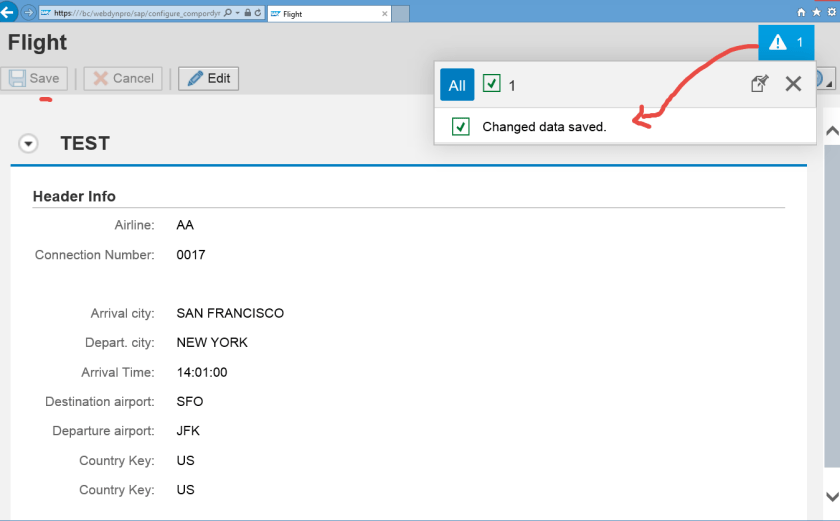Screen dimensions: 840x521
Task: Click the browser home icon
Action: pos(801,12)
